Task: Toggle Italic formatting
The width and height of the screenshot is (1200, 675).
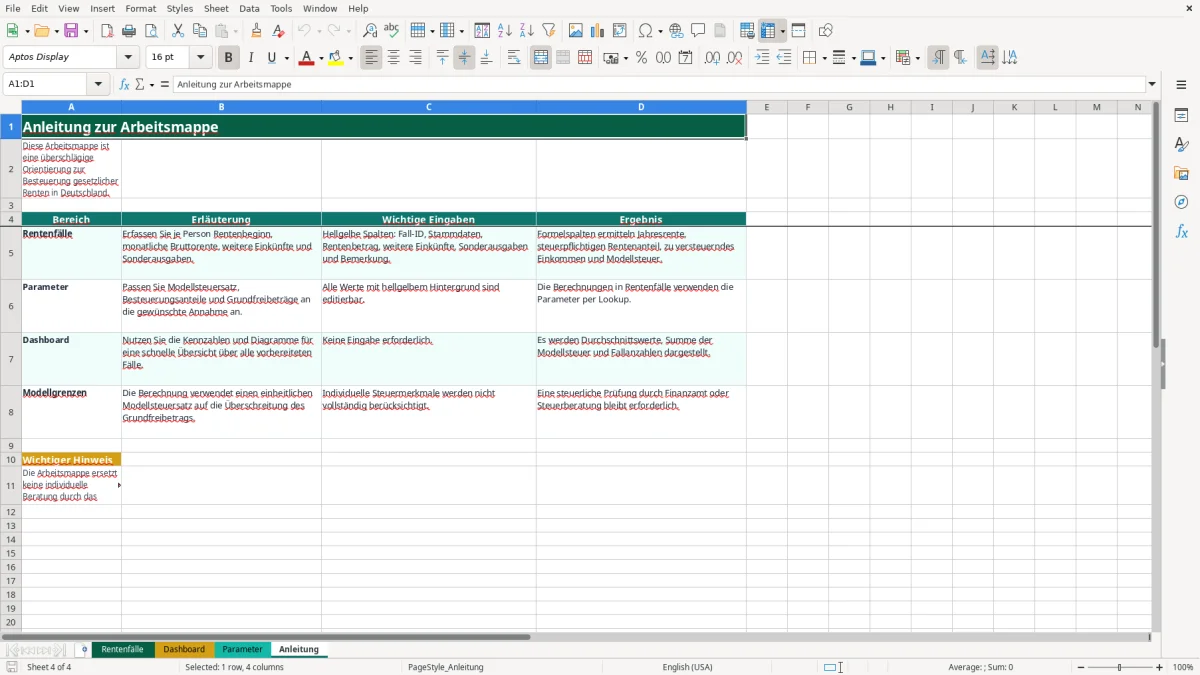Action: 251,58
